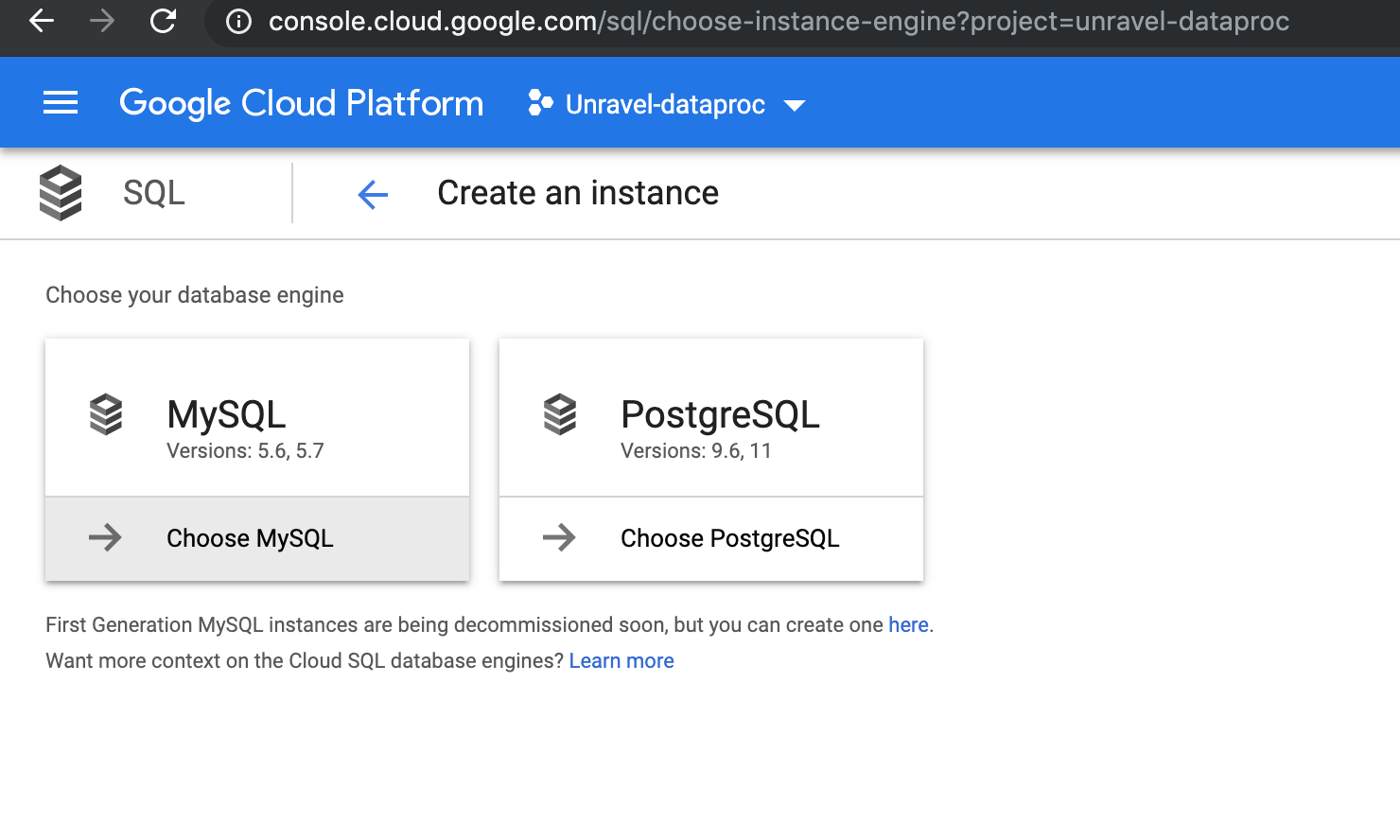The height and width of the screenshot is (840, 1400).
Task: Go back using the blue left arrow
Action: (373, 195)
